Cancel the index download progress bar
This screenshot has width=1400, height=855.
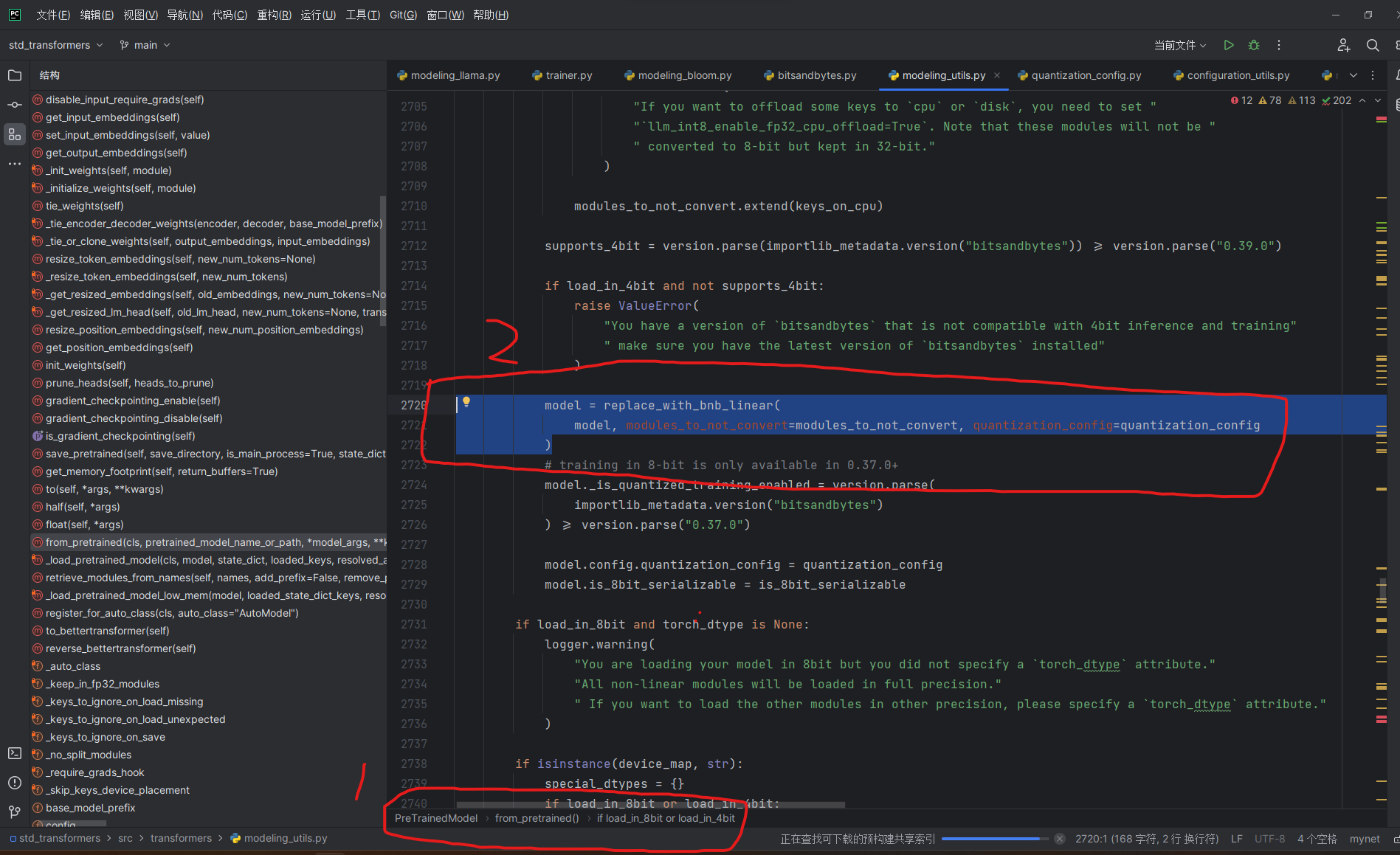(x=1059, y=839)
